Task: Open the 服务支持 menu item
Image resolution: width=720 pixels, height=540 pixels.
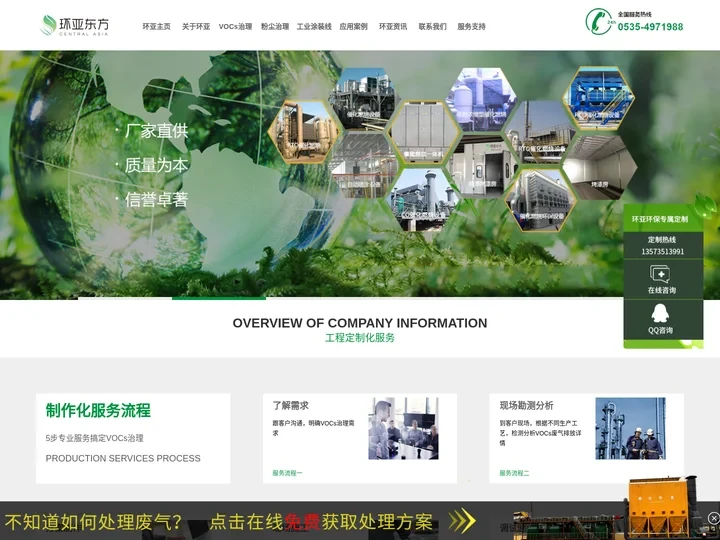Action: tap(471, 27)
